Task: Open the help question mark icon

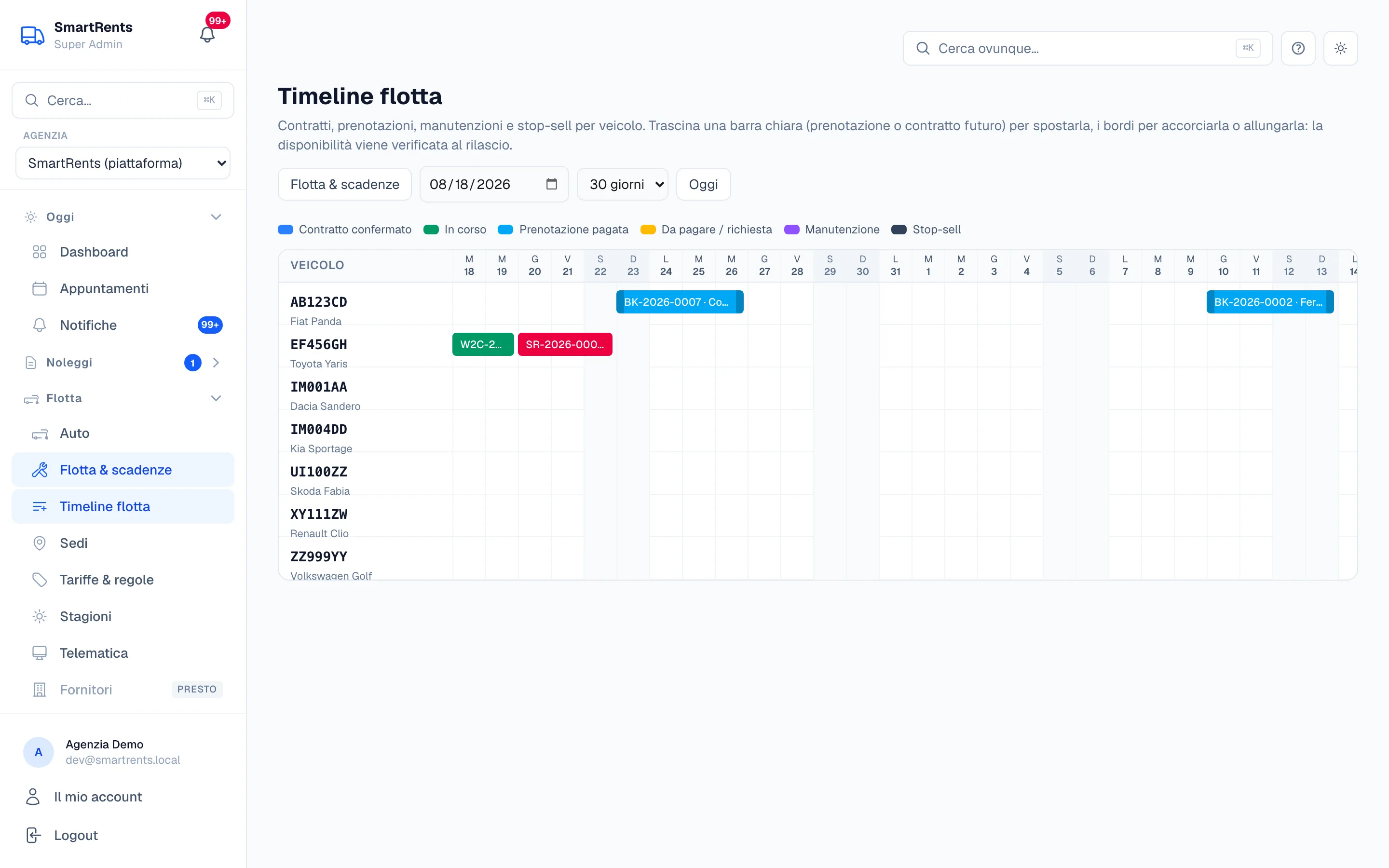Action: (x=1298, y=48)
